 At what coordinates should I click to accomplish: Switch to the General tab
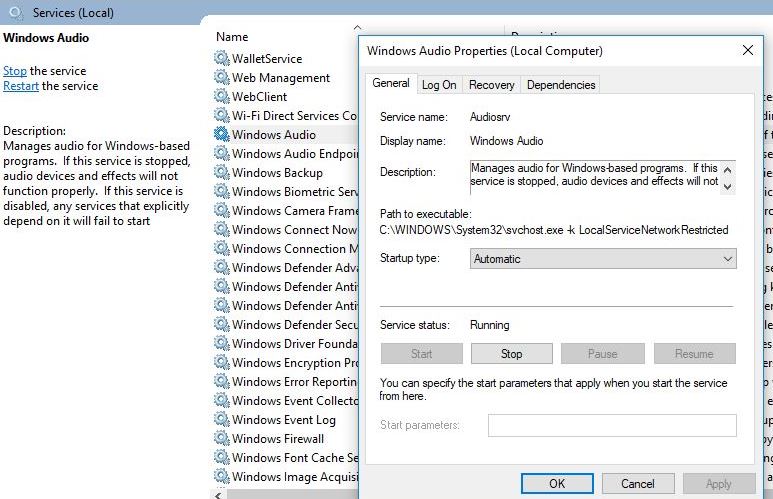coord(391,83)
